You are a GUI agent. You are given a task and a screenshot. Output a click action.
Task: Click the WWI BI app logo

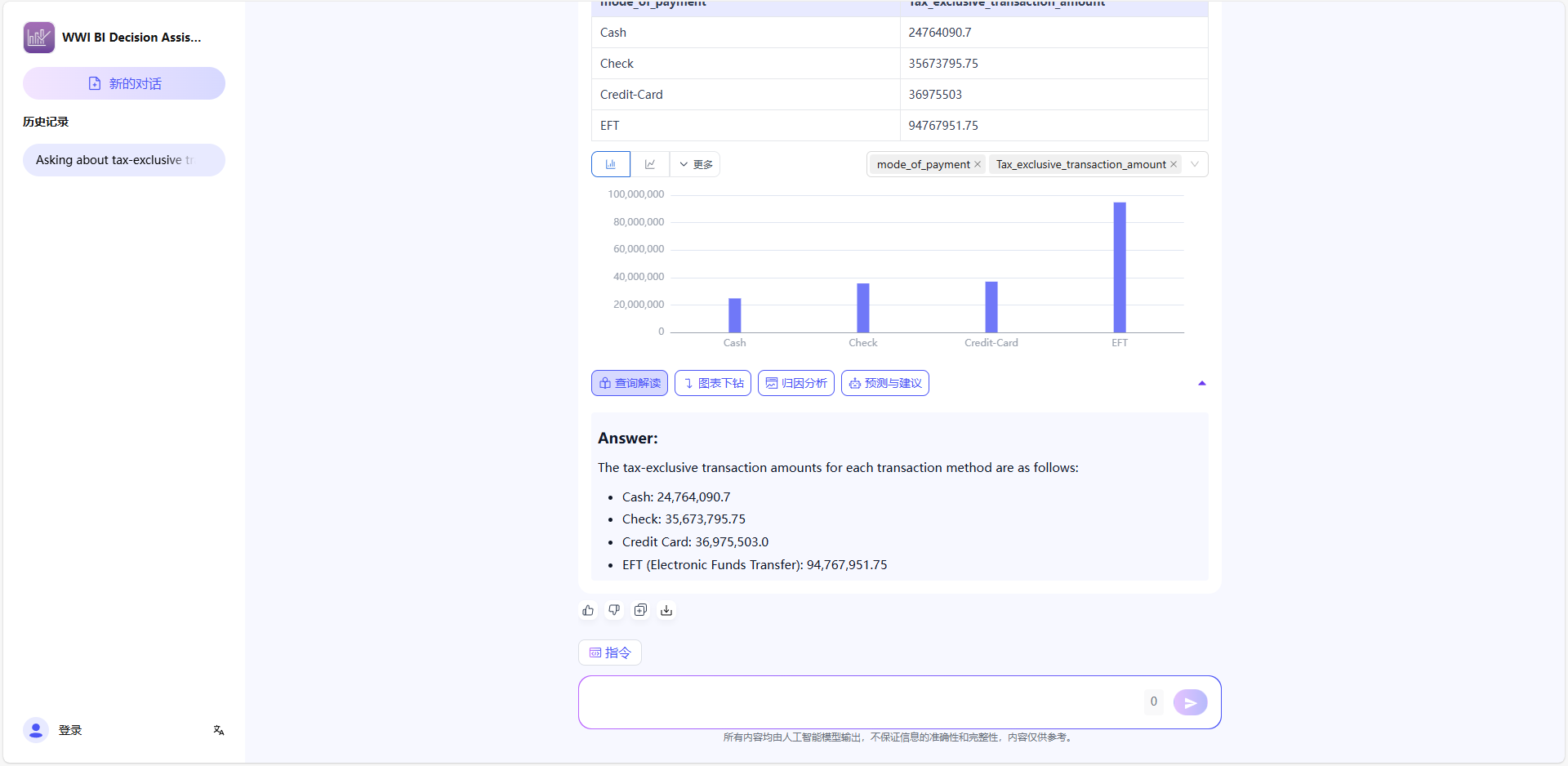click(39, 38)
